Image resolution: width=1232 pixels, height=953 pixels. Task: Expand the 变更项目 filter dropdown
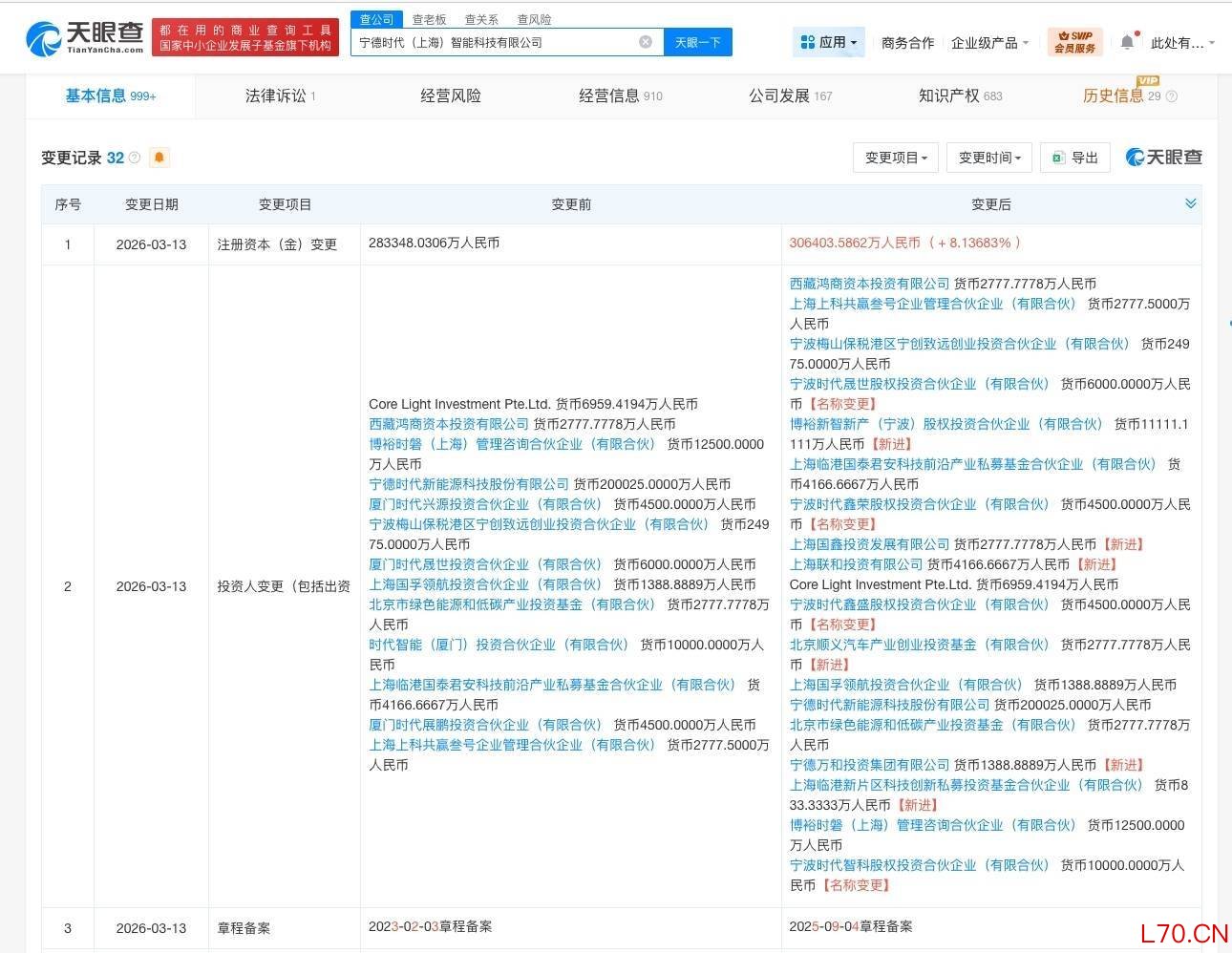click(x=896, y=158)
